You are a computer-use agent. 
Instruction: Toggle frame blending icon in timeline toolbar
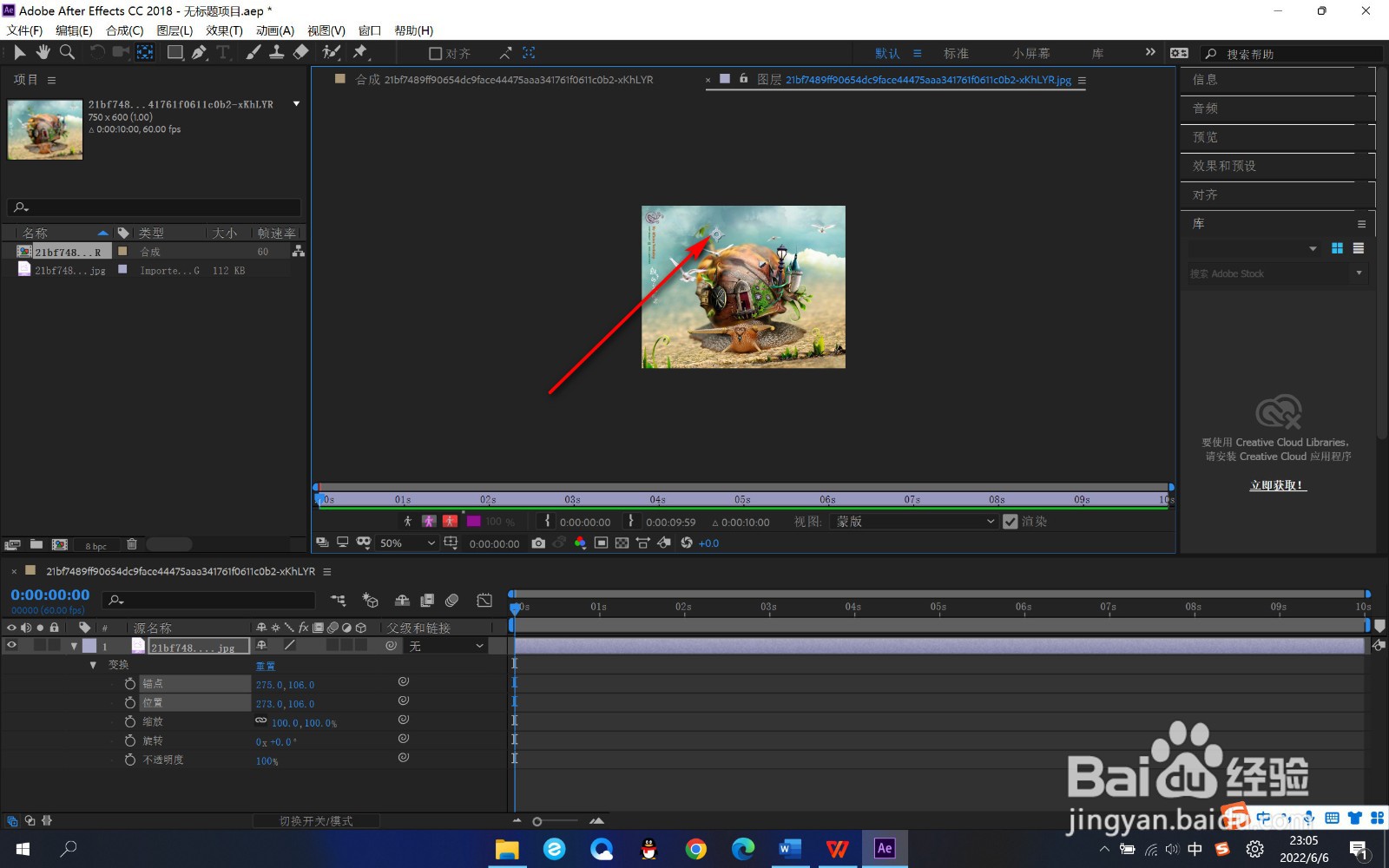click(x=427, y=600)
